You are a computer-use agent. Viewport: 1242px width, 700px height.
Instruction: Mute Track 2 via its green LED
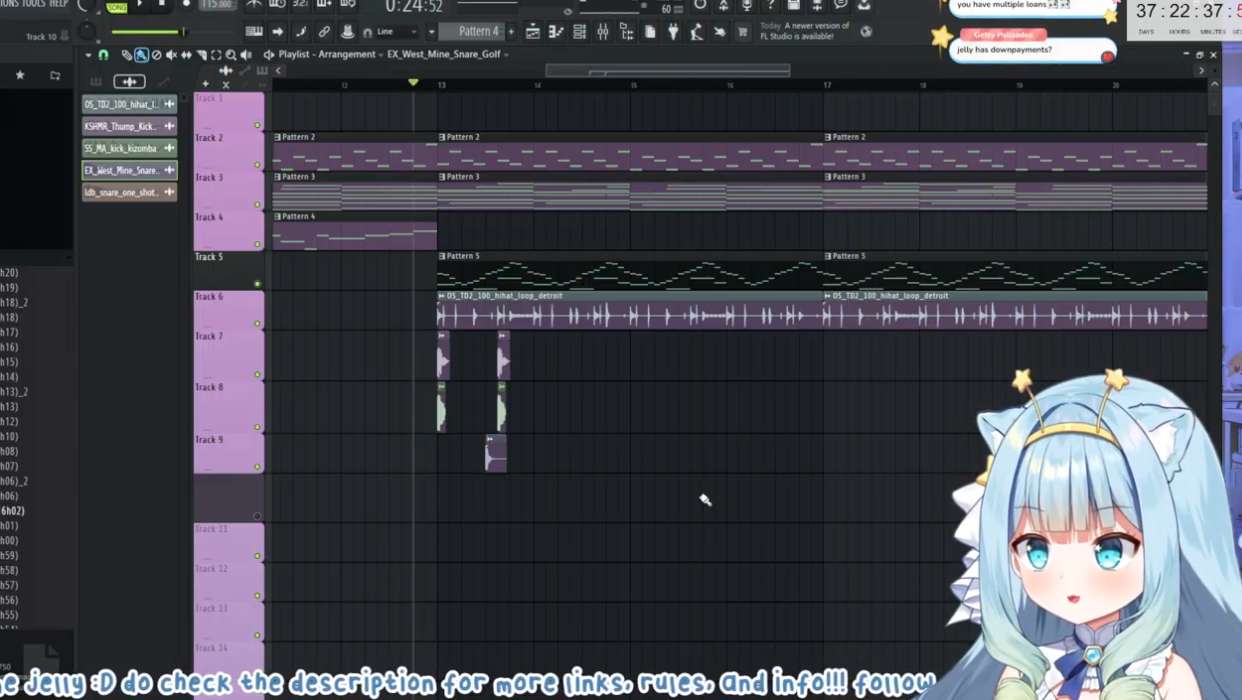[257, 165]
